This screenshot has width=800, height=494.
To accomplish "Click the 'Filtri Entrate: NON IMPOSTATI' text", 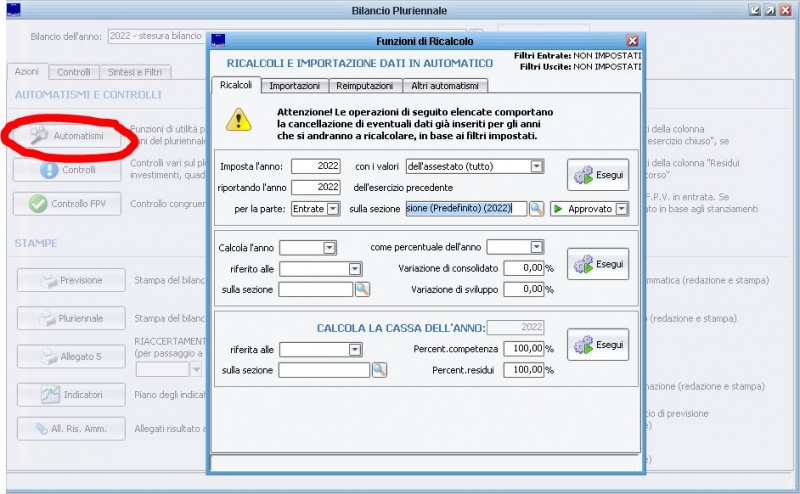I will [577, 56].
